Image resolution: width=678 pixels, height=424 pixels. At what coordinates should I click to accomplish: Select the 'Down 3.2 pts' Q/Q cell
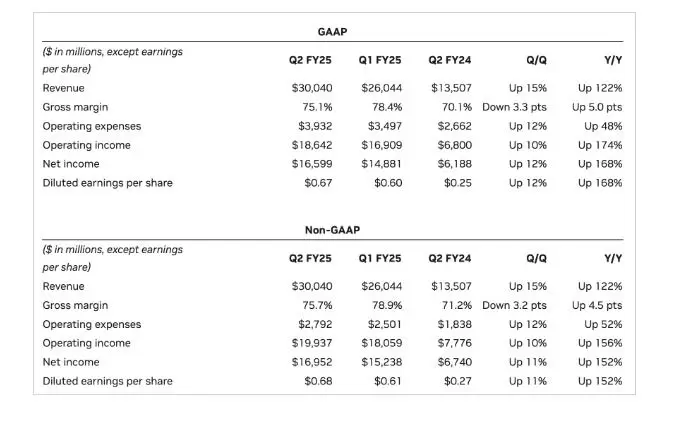514,305
